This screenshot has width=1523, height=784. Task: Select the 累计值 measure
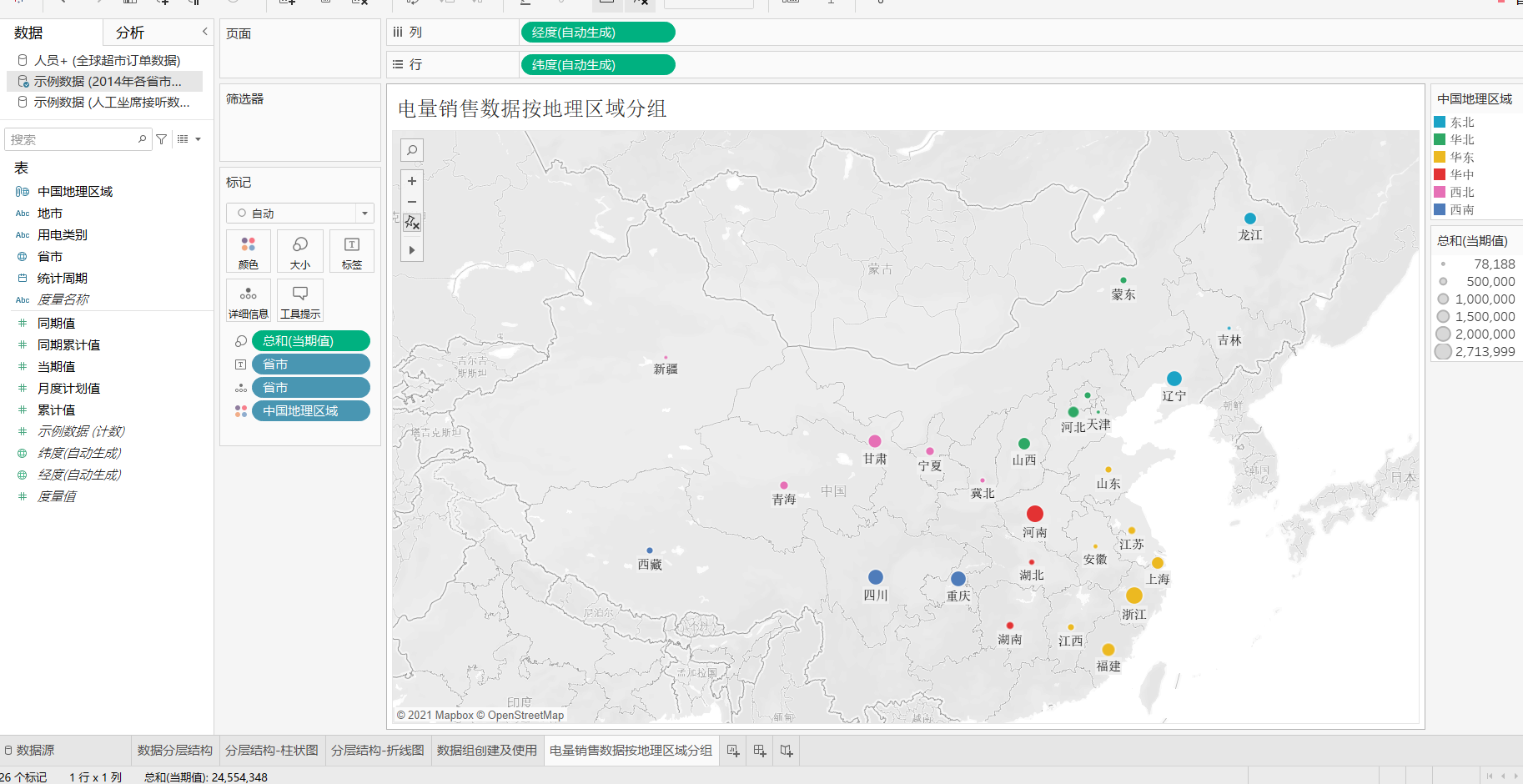[57, 410]
